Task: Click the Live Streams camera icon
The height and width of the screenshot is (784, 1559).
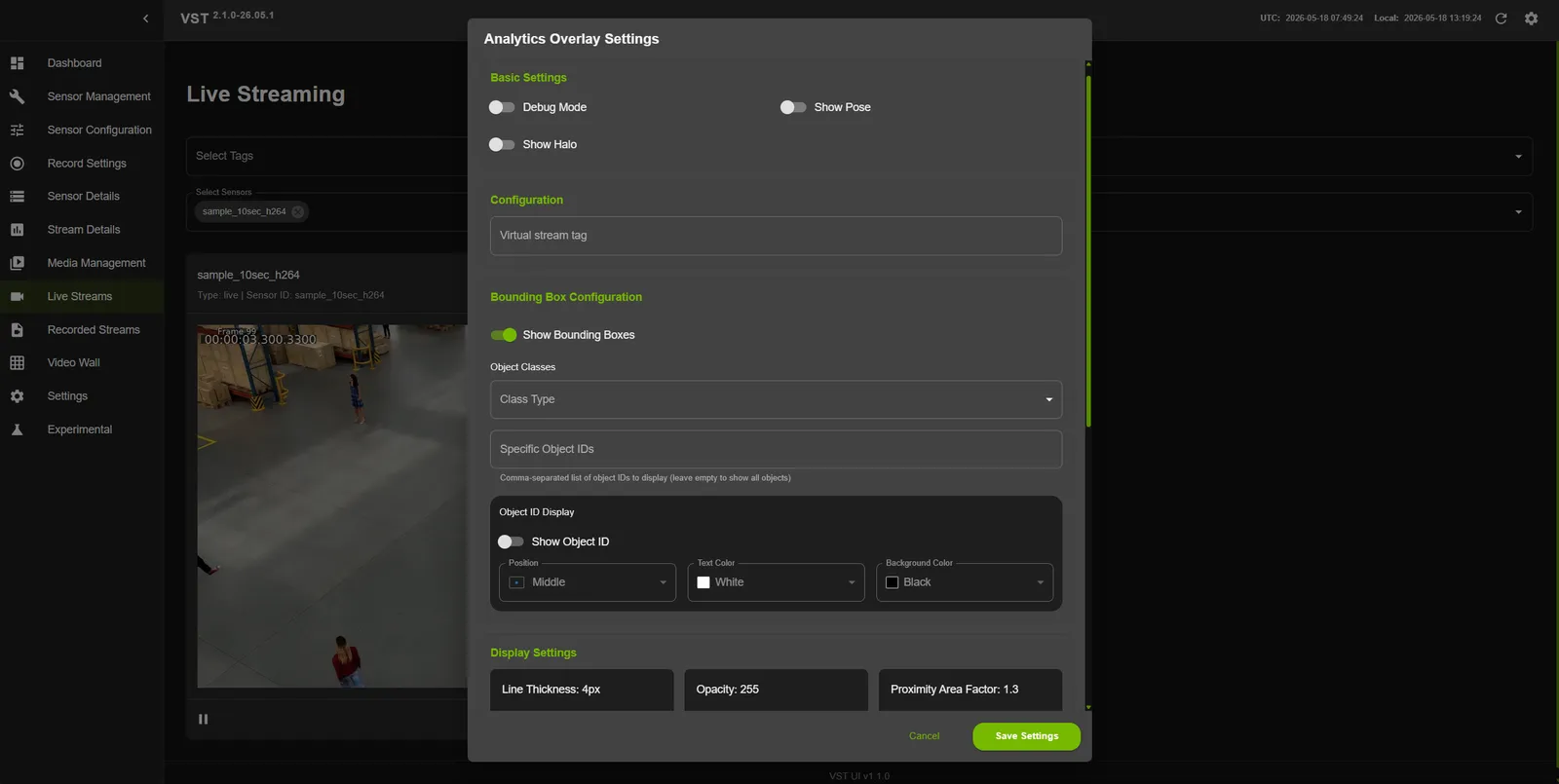Action: pyautogui.click(x=17, y=296)
